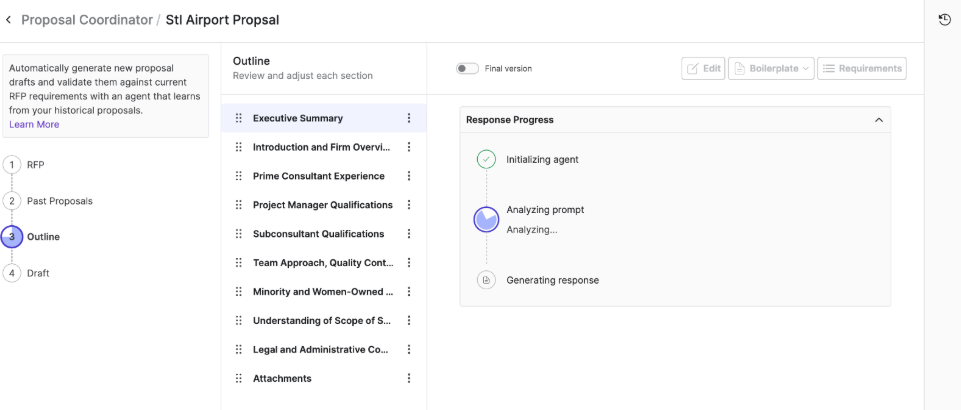Select Minority and Women-Owned section
Screen dimensions: 961x410
pyautogui.click(x=324, y=292)
